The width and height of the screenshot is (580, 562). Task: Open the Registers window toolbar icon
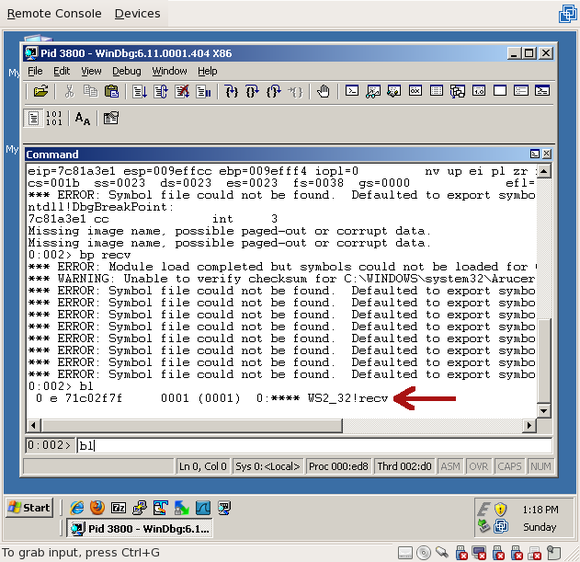click(415, 91)
